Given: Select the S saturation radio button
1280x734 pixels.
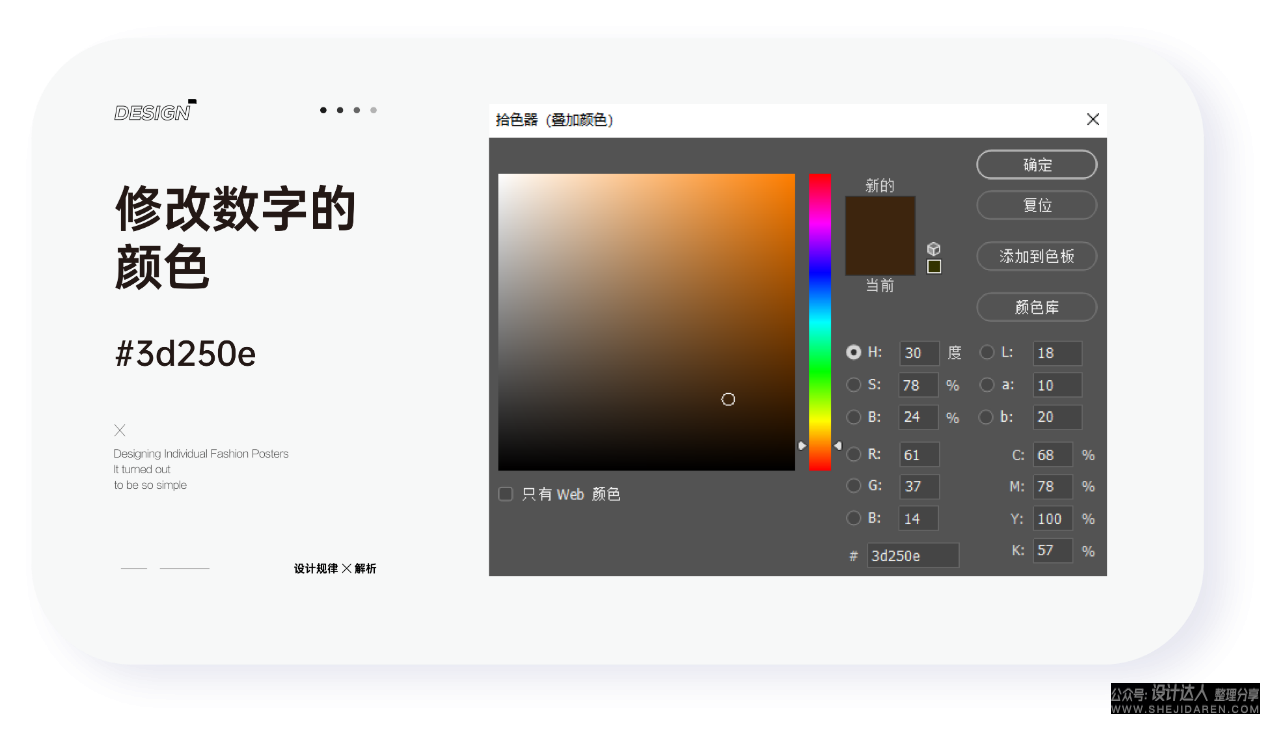Looking at the screenshot, I should pyautogui.click(x=854, y=384).
